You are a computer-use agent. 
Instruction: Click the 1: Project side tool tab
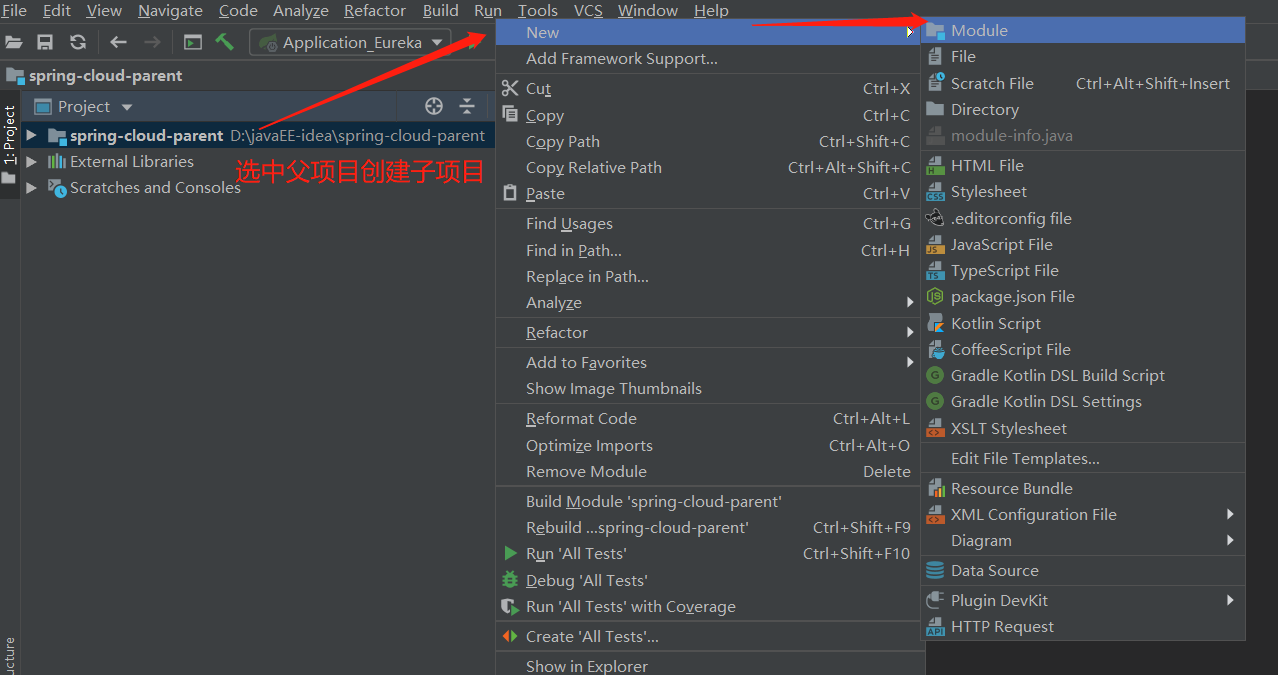coord(9,144)
